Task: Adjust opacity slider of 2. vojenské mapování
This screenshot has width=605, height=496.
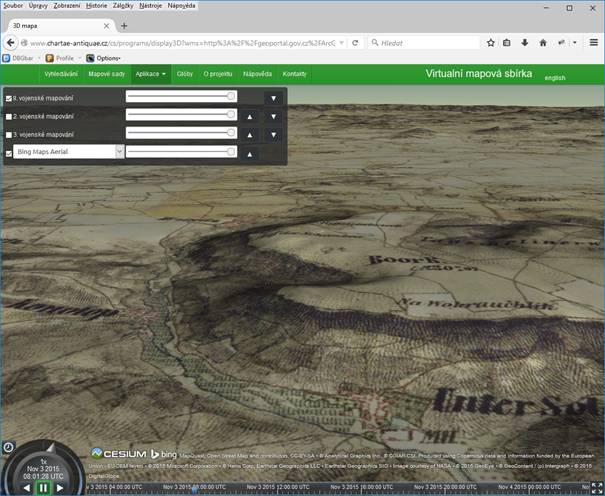Action: click(181, 114)
